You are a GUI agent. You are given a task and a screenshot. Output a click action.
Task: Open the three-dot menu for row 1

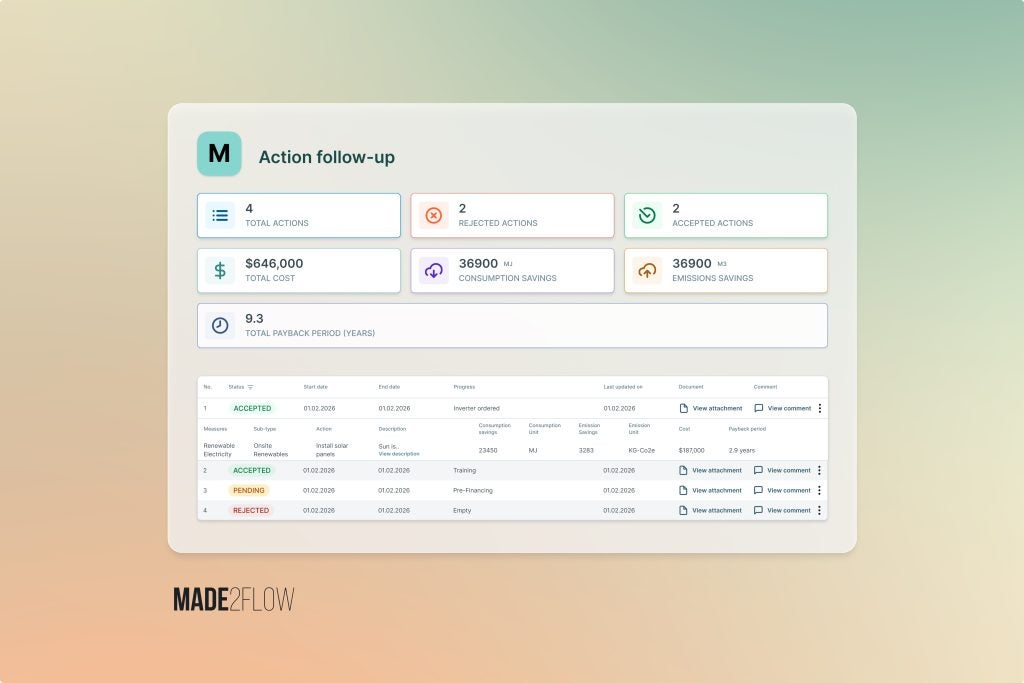[820, 408]
